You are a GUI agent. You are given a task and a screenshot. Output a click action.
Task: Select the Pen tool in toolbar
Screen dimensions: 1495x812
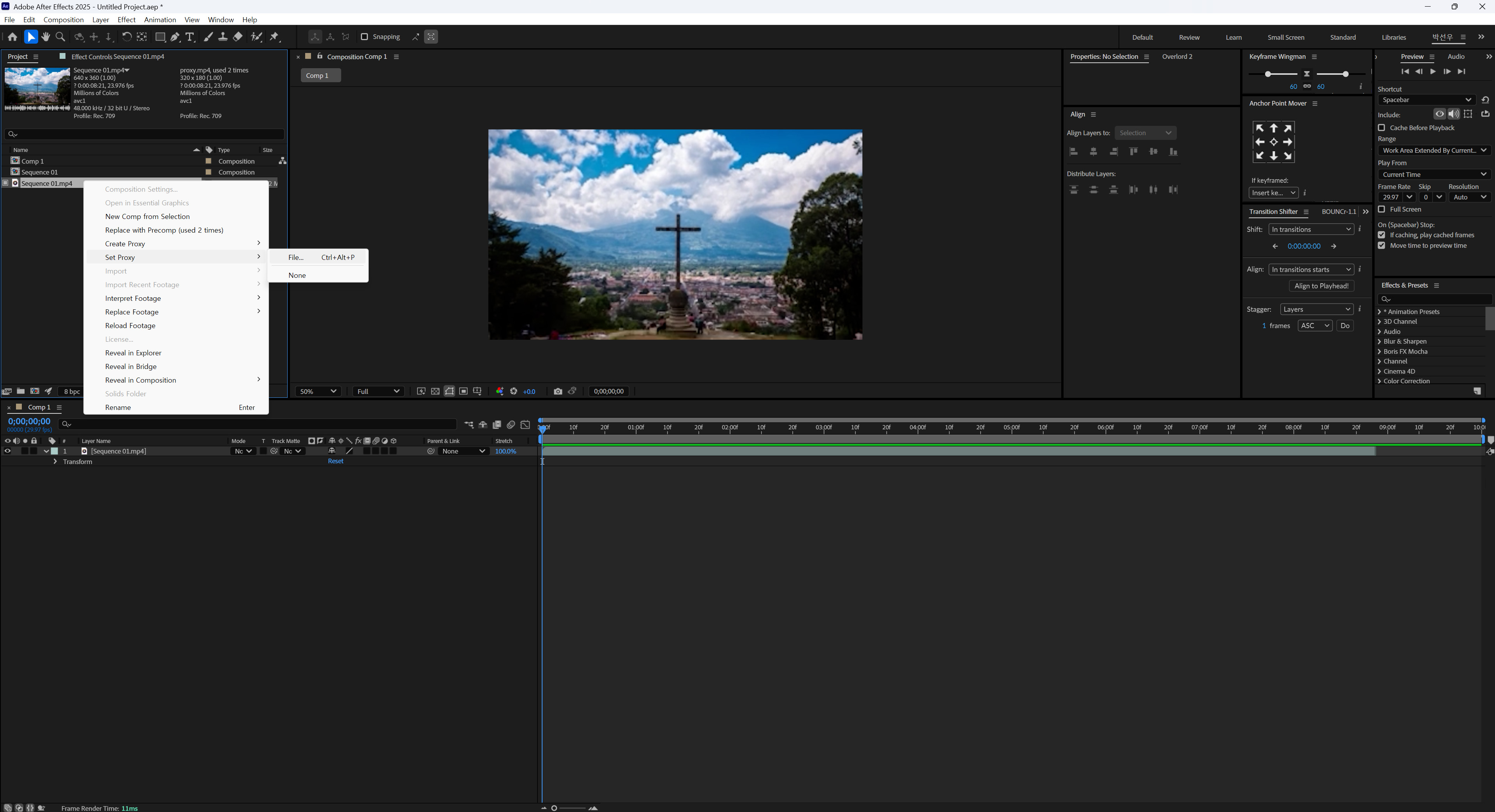pyautogui.click(x=175, y=37)
